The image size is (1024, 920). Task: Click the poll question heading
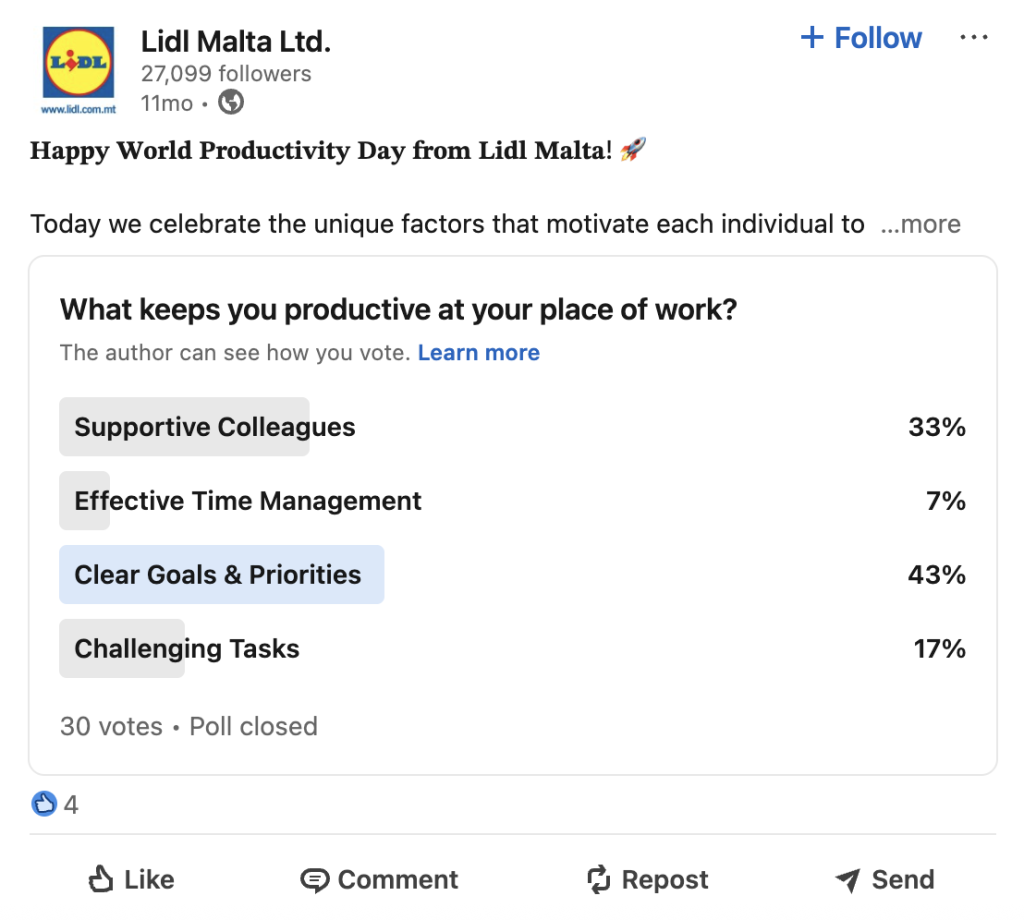coord(398,310)
